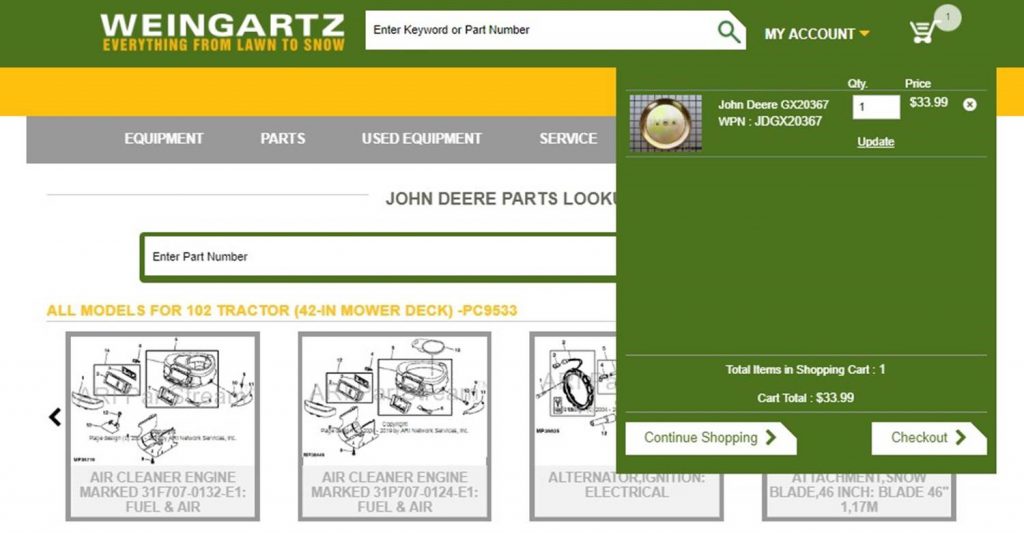Image resolution: width=1024 pixels, height=533 pixels.
Task: Open the shopping cart icon
Action: tap(923, 31)
